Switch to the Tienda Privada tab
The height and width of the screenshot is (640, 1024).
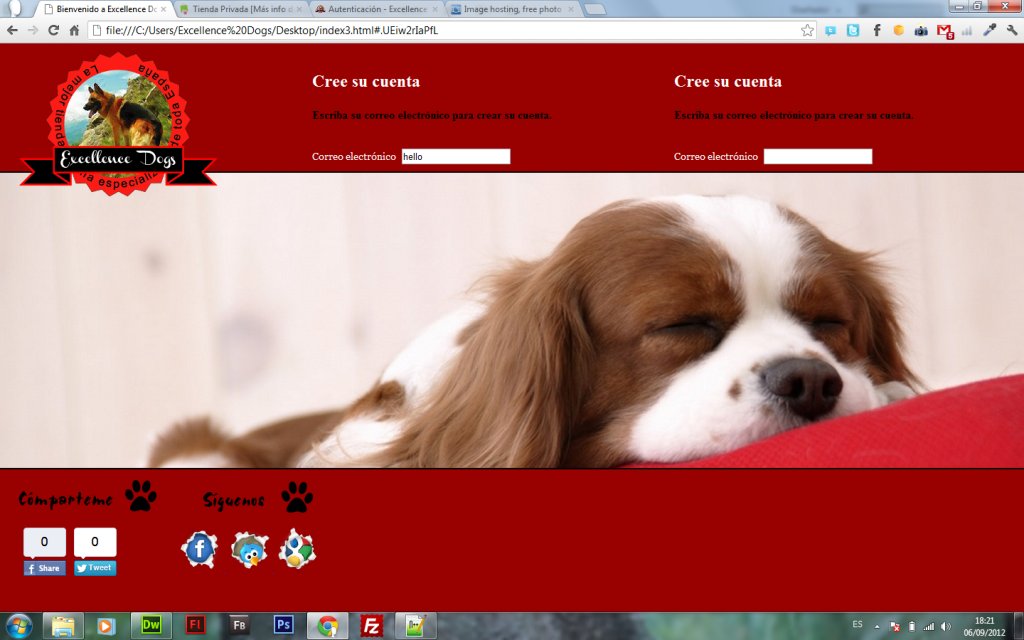coord(240,9)
